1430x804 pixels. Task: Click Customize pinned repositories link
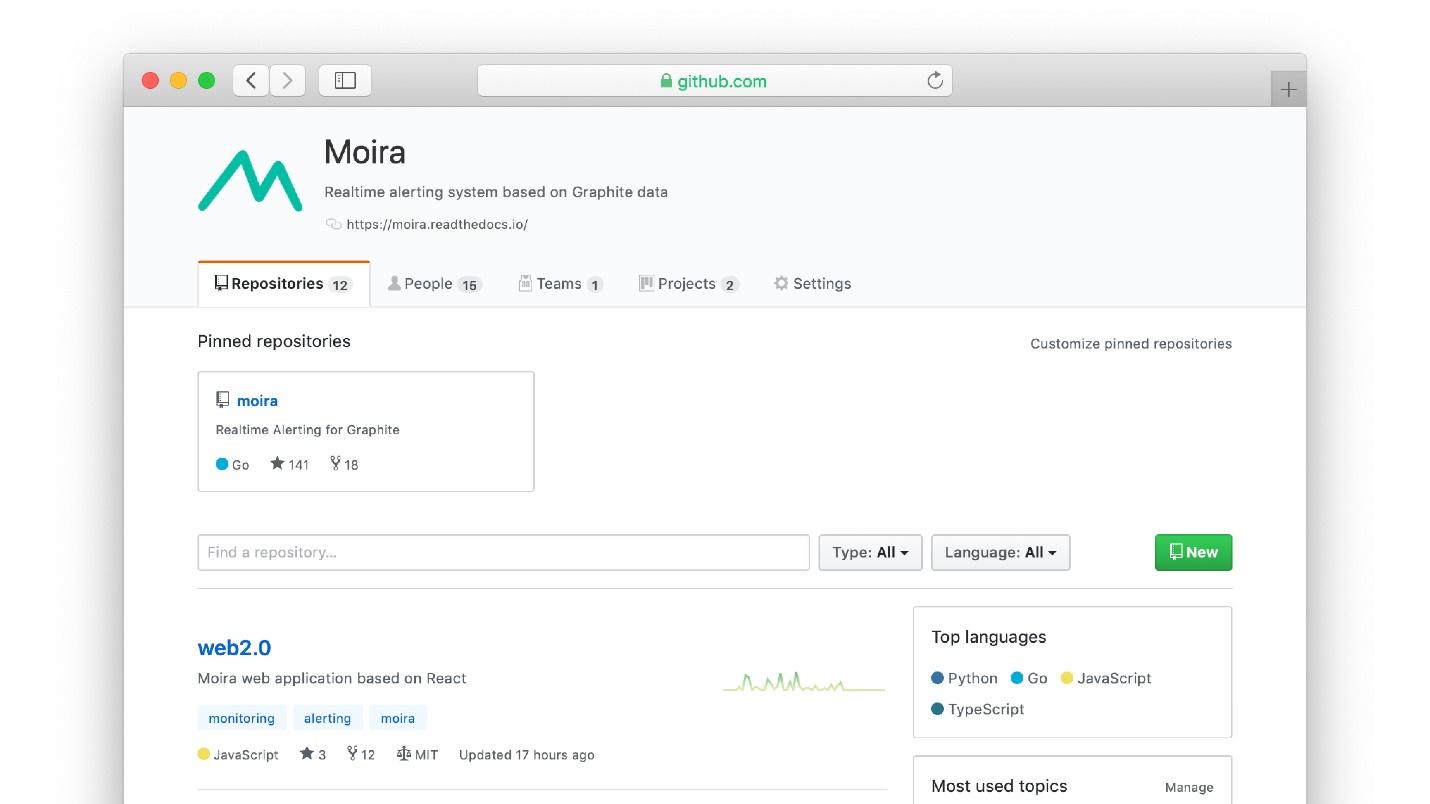1131,343
